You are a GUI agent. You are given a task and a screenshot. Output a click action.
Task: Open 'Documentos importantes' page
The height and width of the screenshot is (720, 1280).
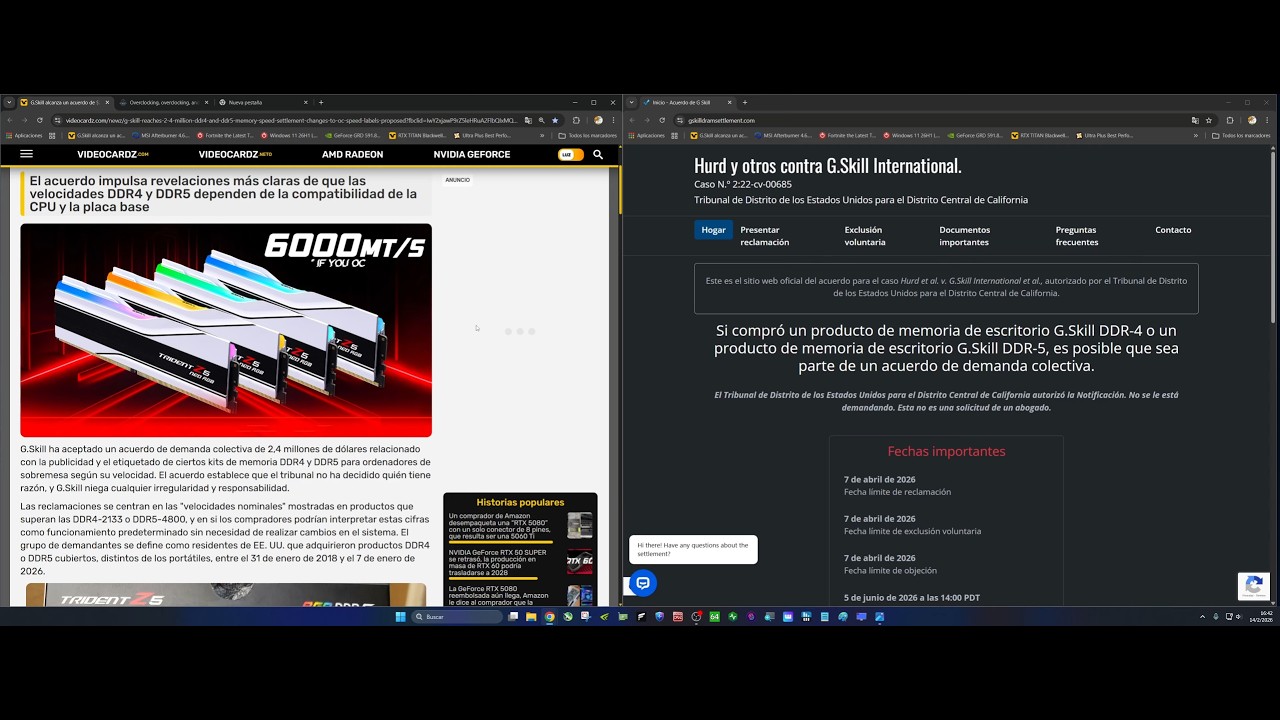965,236
